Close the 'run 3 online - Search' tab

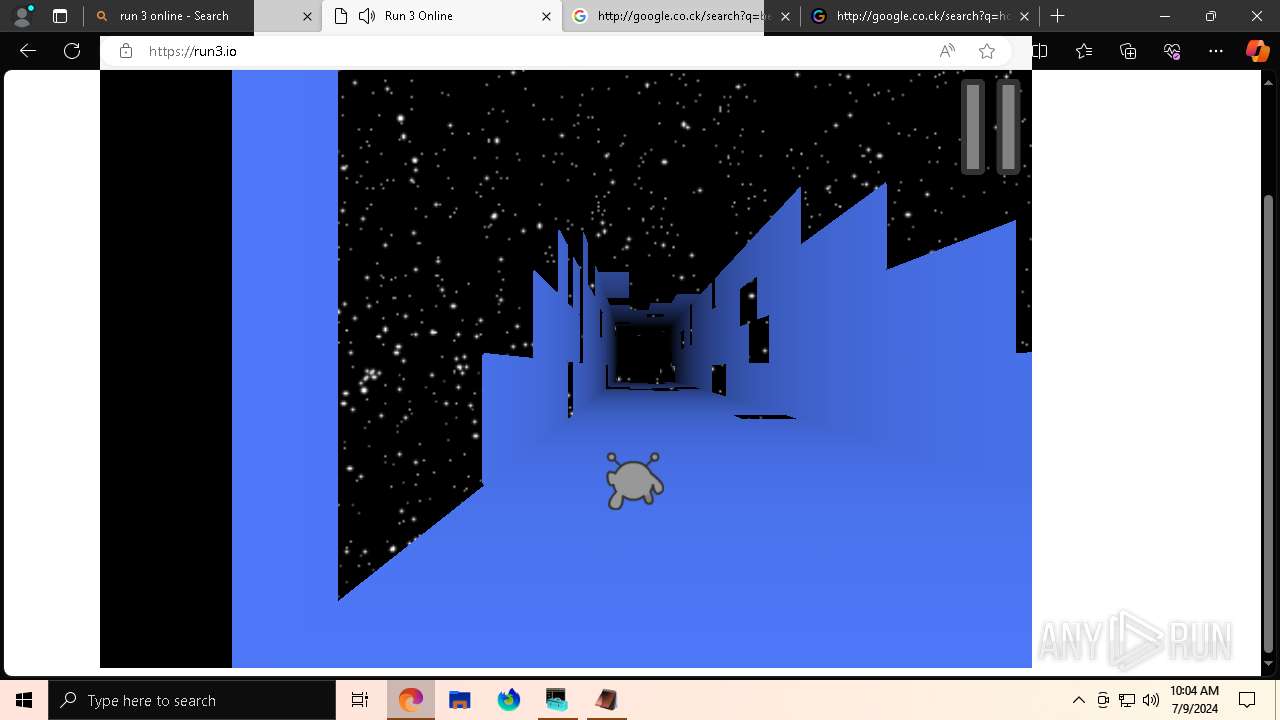tap(308, 16)
